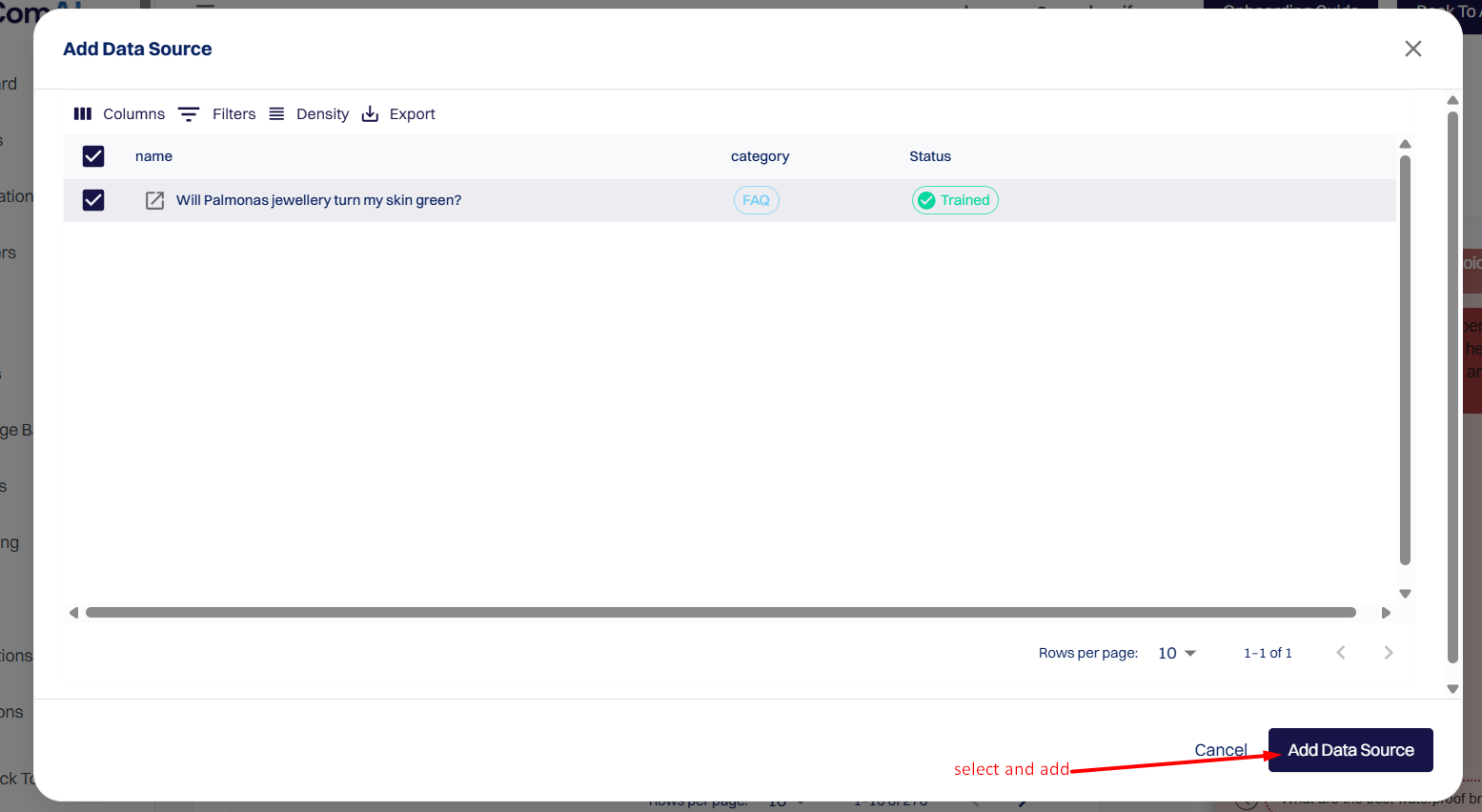The width and height of the screenshot is (1482, 812).
Task: Open Rows per page dropdown
Action: [x=1177, y=653]
